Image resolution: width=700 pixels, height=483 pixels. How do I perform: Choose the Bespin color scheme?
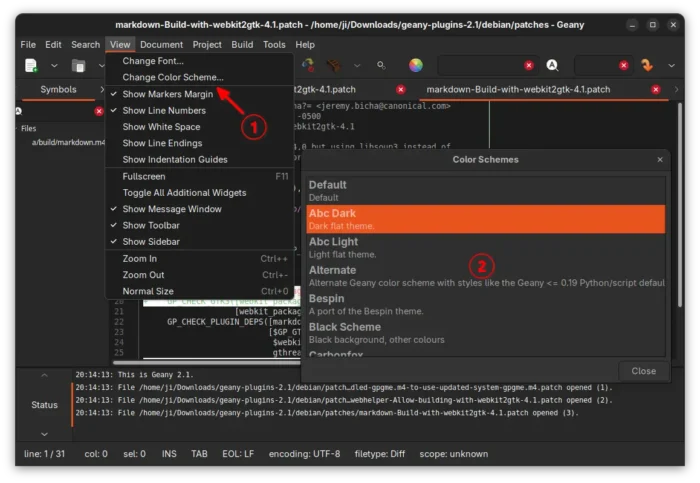pos(486,304)
